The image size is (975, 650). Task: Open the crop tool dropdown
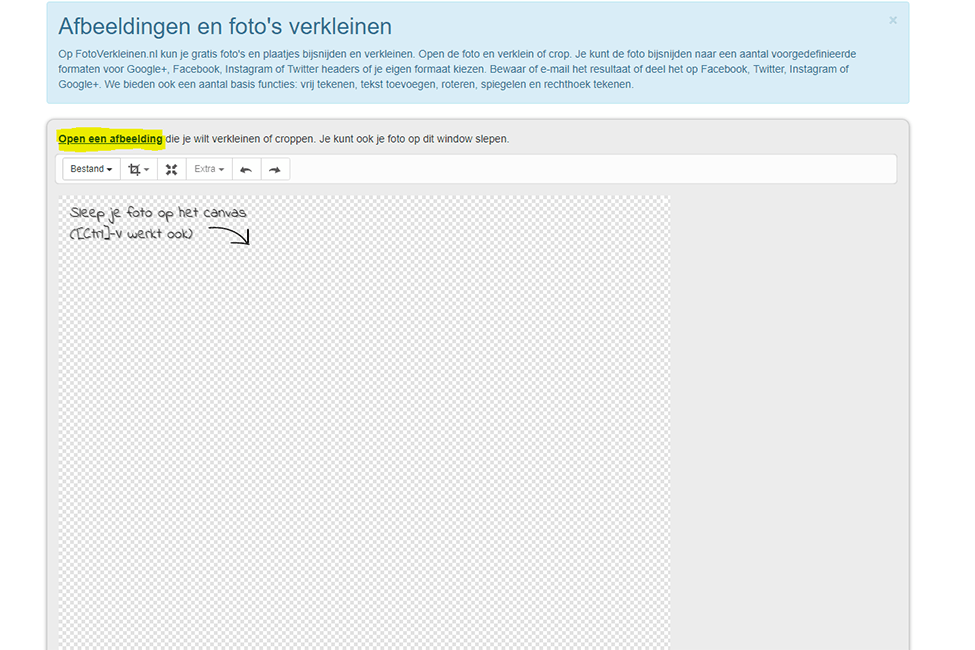(139, 170)
